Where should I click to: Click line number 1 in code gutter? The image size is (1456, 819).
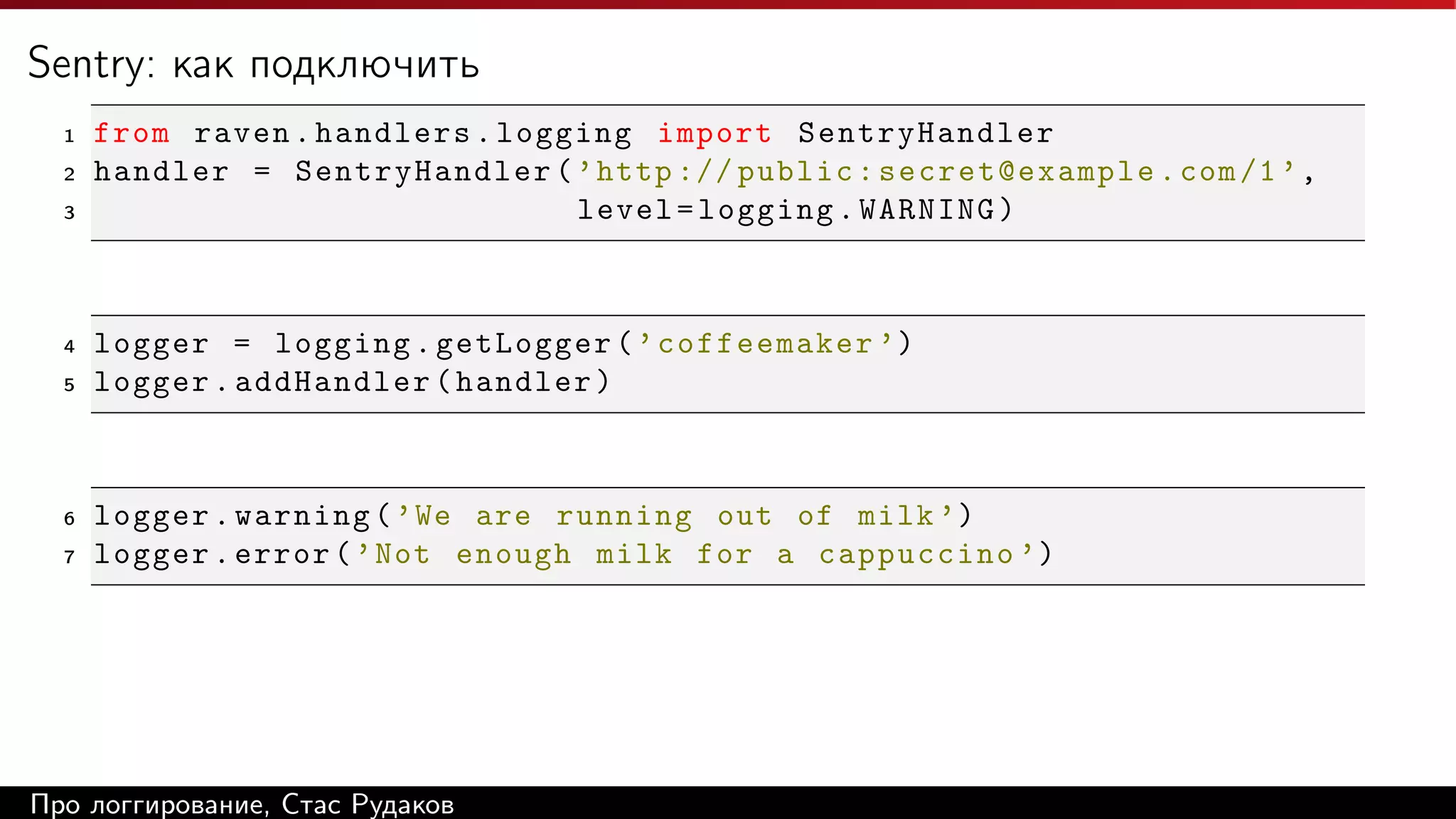pos(69,136)
